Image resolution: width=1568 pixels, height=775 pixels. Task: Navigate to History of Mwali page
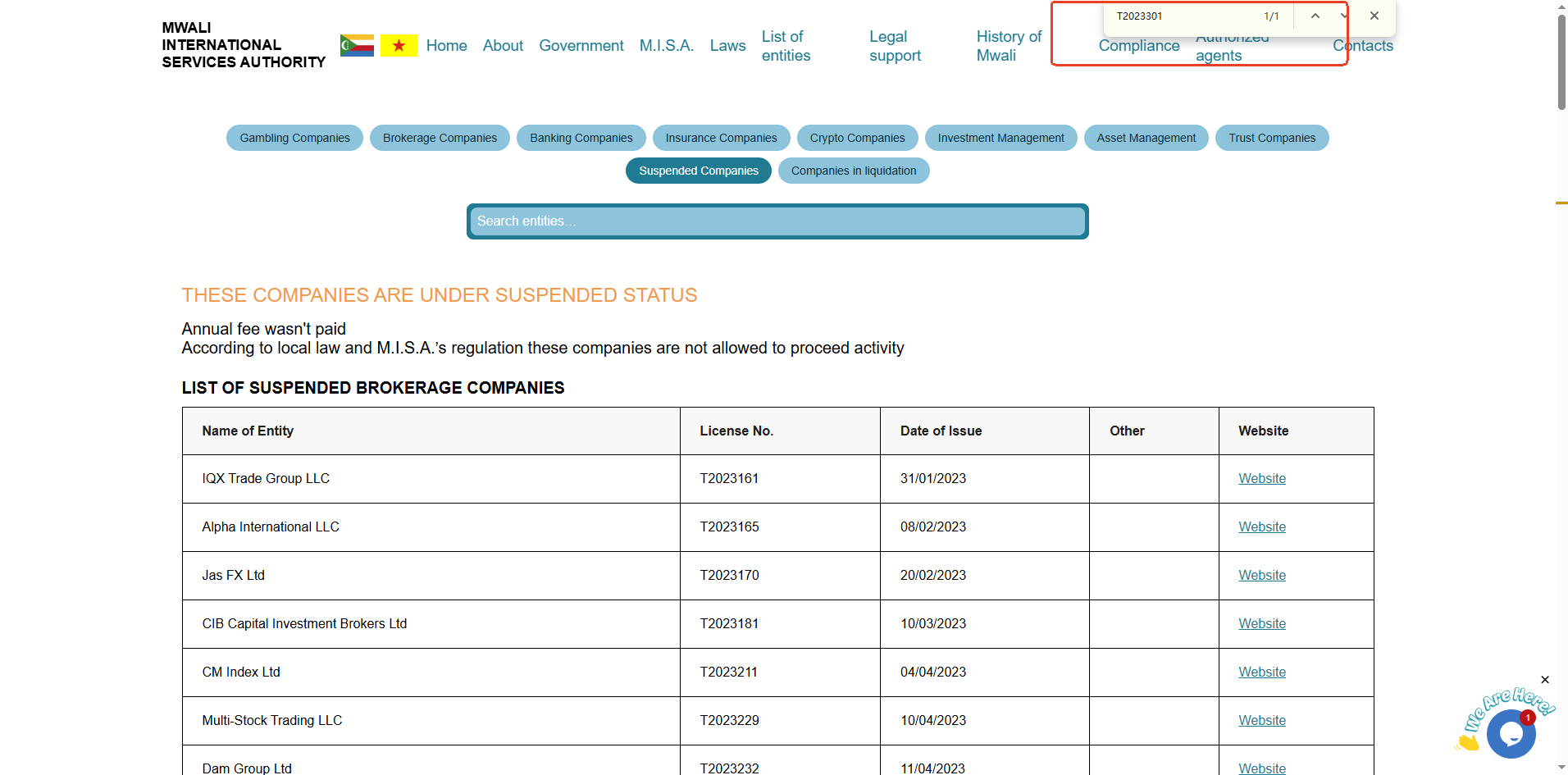[x=1008, y=46]
